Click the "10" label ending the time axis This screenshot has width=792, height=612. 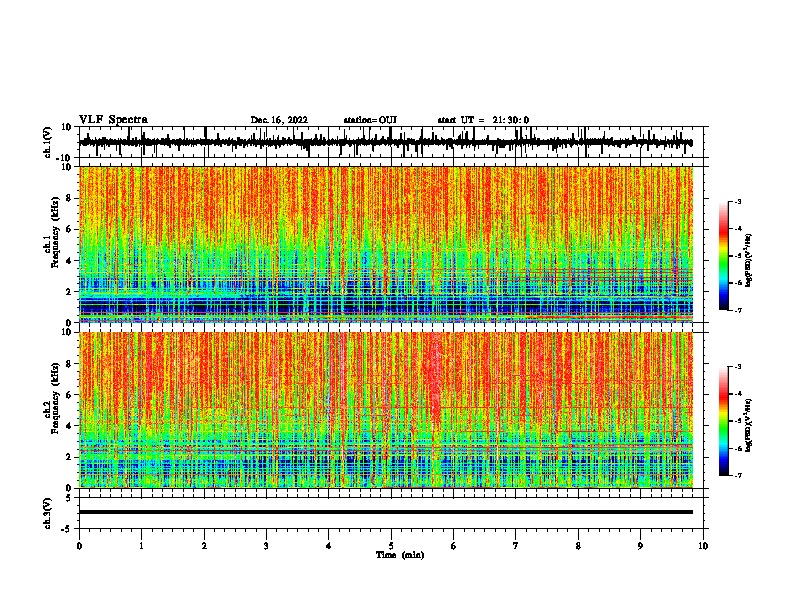click(x=703, y=546)
